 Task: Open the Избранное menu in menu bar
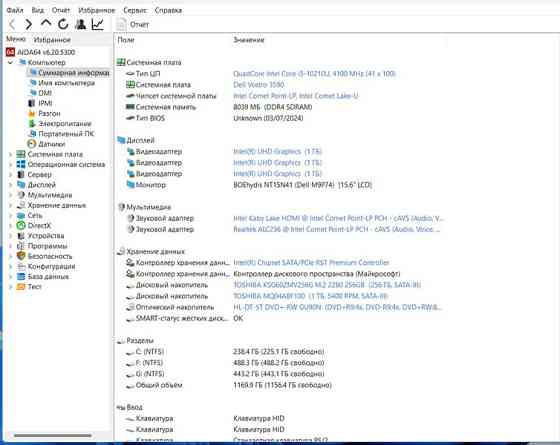(96, 10)
